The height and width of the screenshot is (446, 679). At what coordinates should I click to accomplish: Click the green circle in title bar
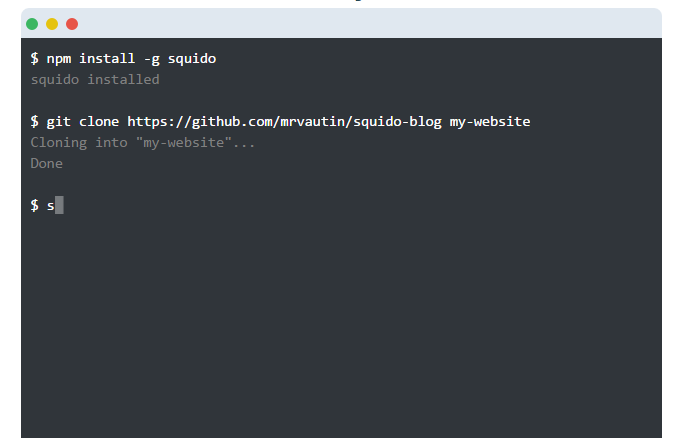click(32, 24)
